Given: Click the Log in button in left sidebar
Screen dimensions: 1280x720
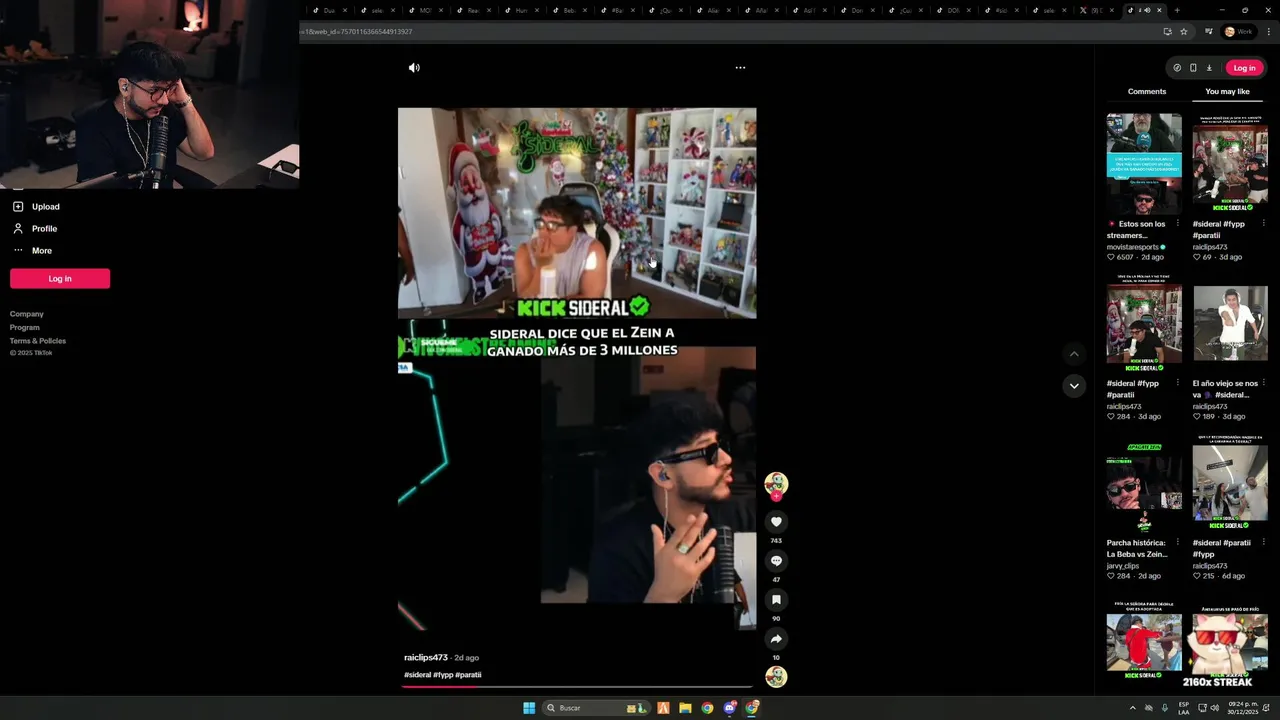Looking at the screenshot, I should pyautogui.click(x=60, y=279).
